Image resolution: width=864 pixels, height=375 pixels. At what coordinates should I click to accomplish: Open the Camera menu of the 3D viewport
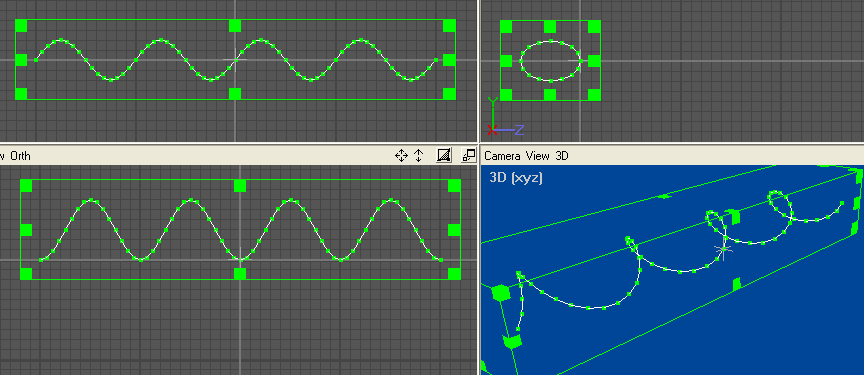(x=503, y=156)
